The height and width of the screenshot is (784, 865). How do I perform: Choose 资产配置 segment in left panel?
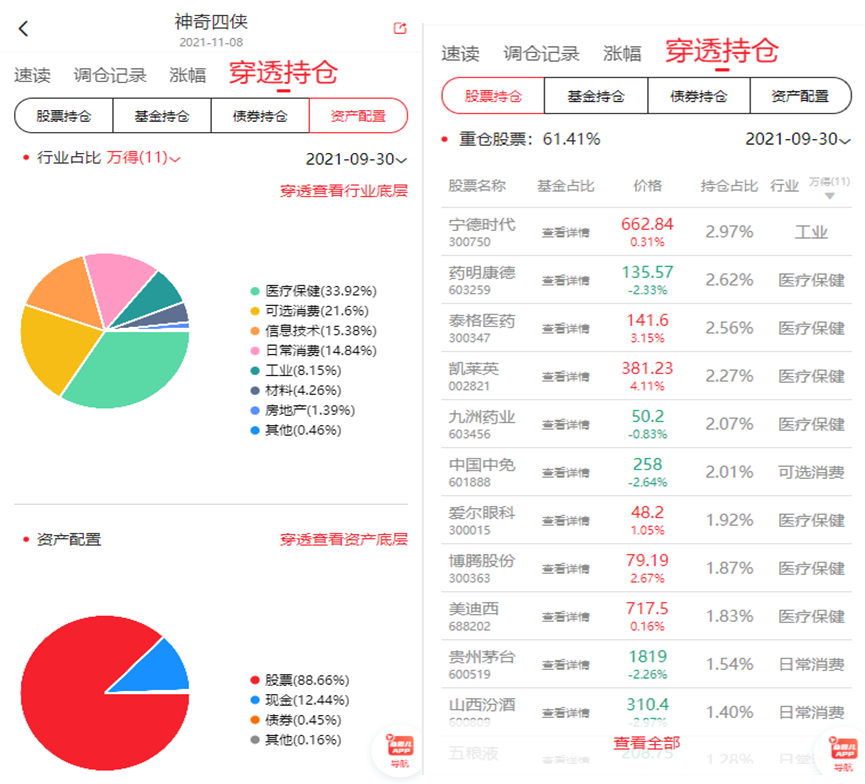point(359,116)
